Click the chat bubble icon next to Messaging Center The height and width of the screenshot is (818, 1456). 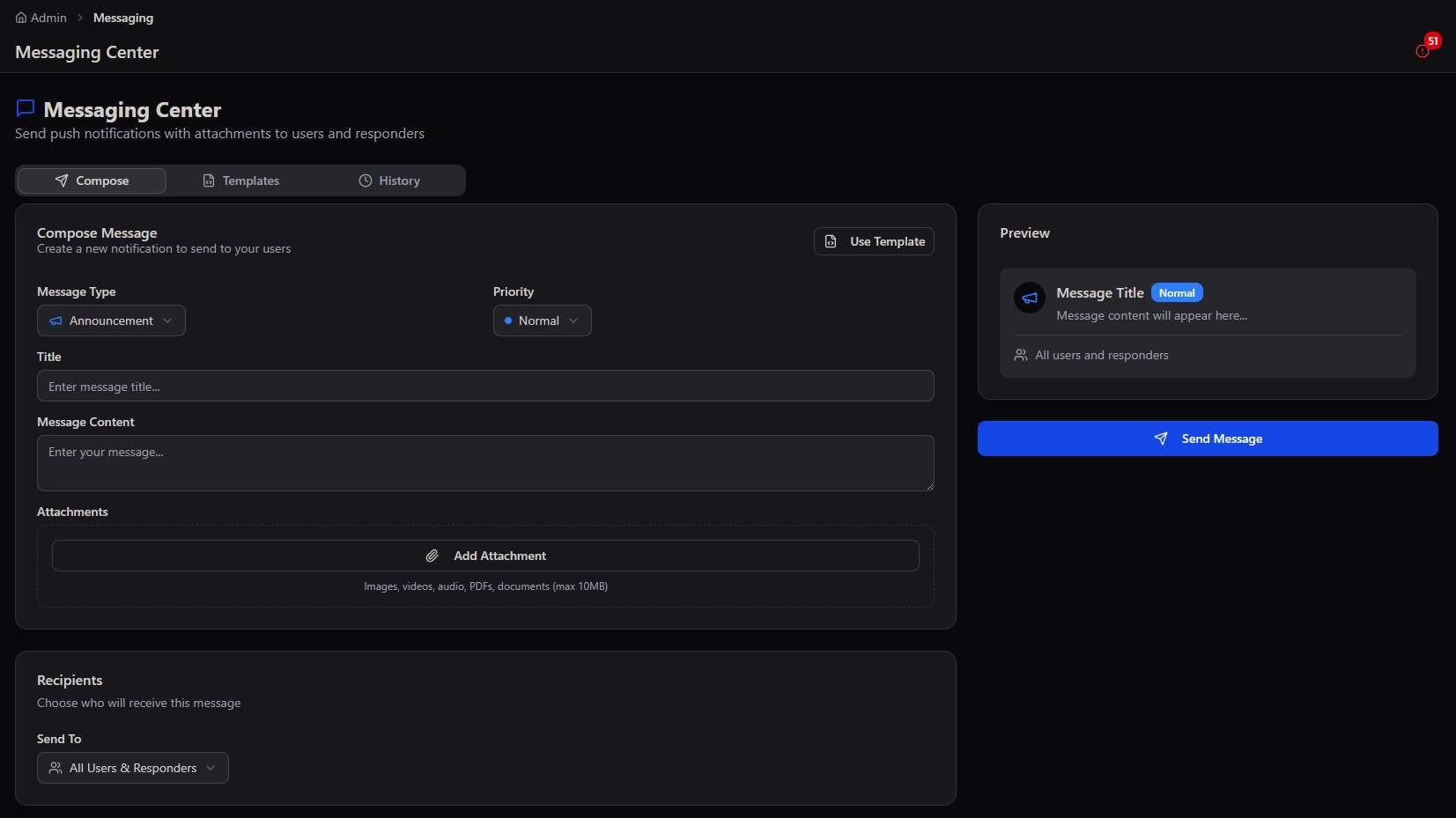pyautogui.click(x=26, y=108)
